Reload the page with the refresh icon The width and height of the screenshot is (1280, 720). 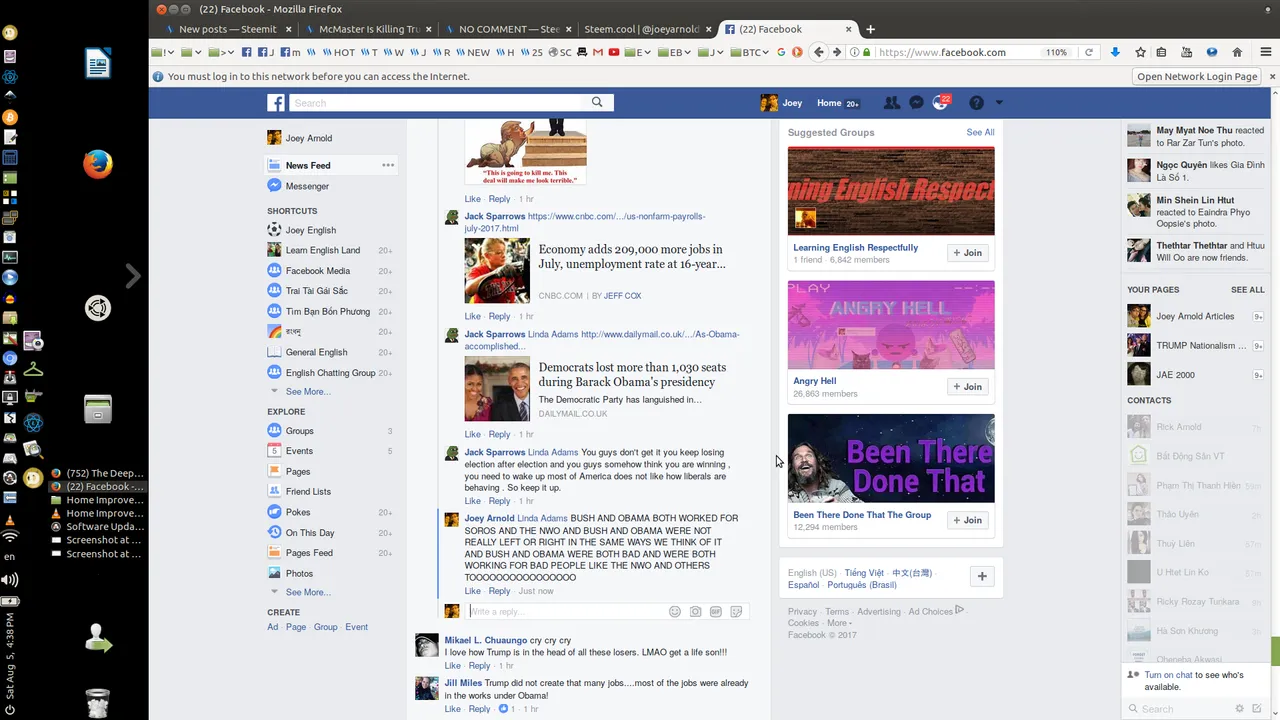coord(1089,52)
